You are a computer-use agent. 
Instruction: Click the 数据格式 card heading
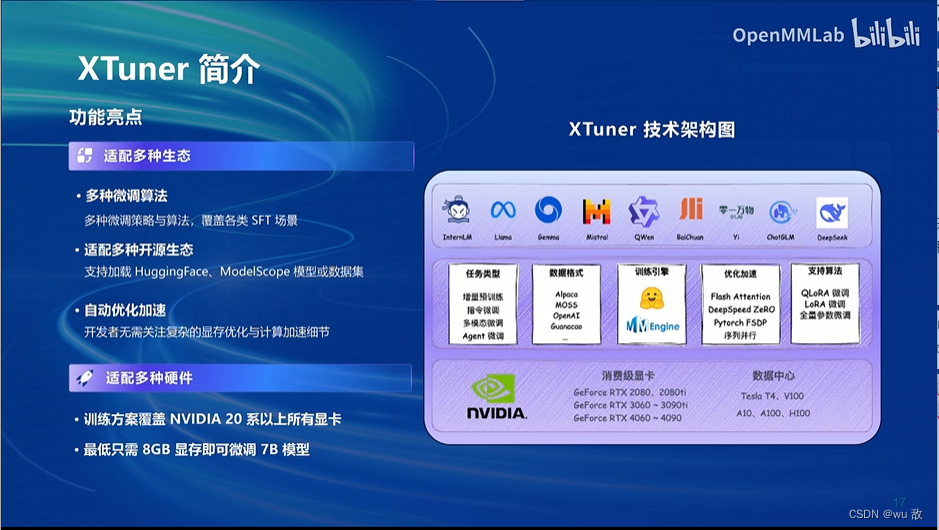566,273
